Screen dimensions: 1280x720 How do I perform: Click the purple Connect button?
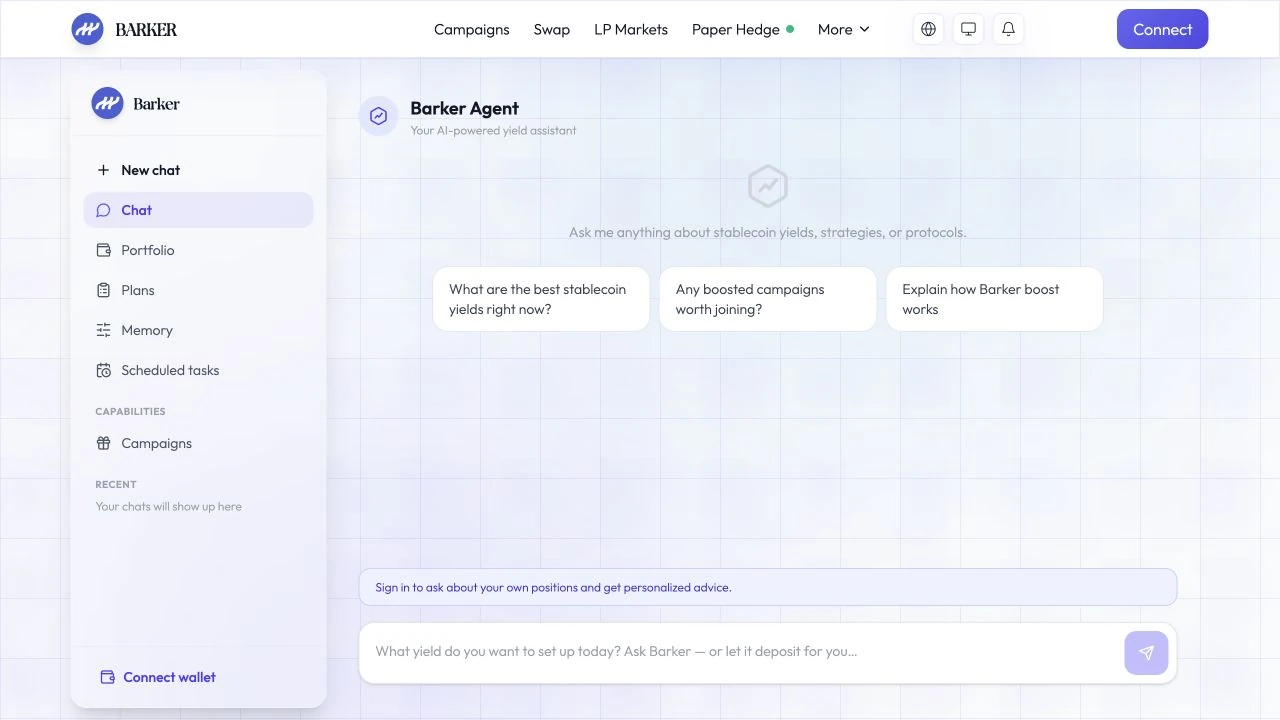tap(1162, 29)
